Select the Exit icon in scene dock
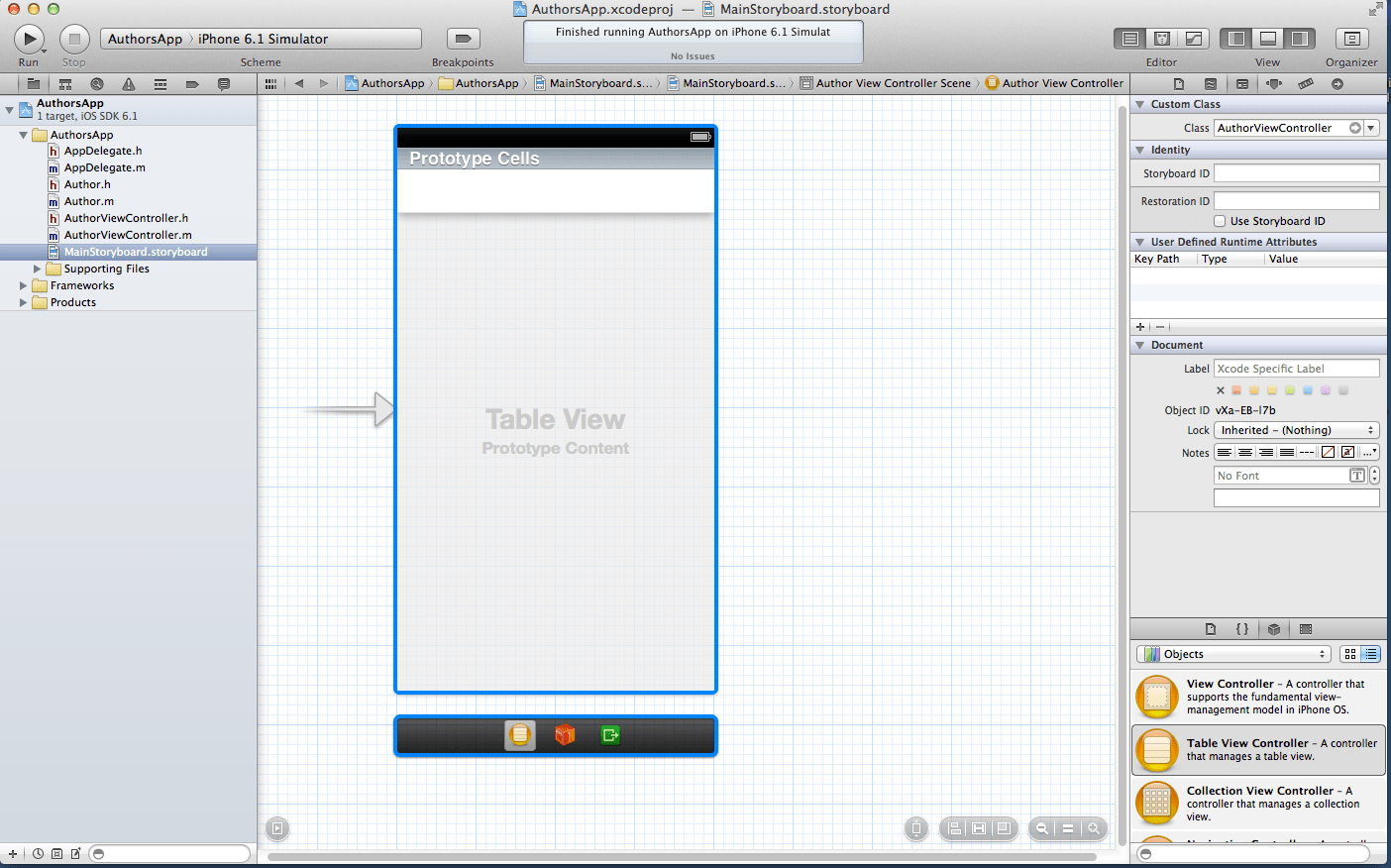Image resolution: width=1391 pixels, height=868 pixels. point(610,735)
